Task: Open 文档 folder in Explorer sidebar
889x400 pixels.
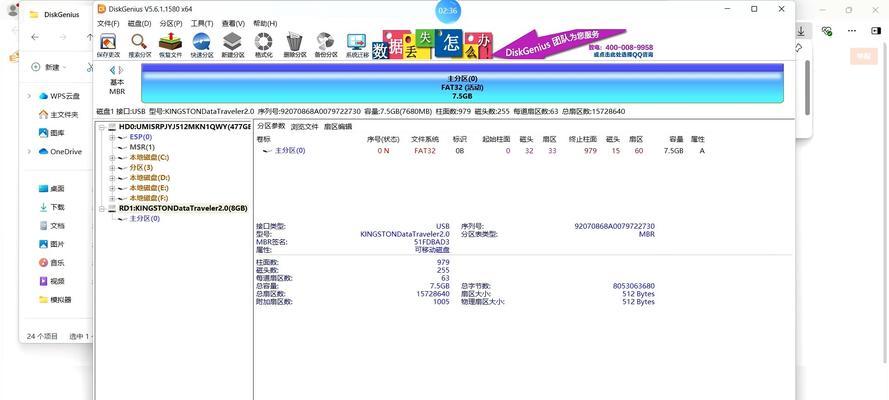Action: point(52,225)
